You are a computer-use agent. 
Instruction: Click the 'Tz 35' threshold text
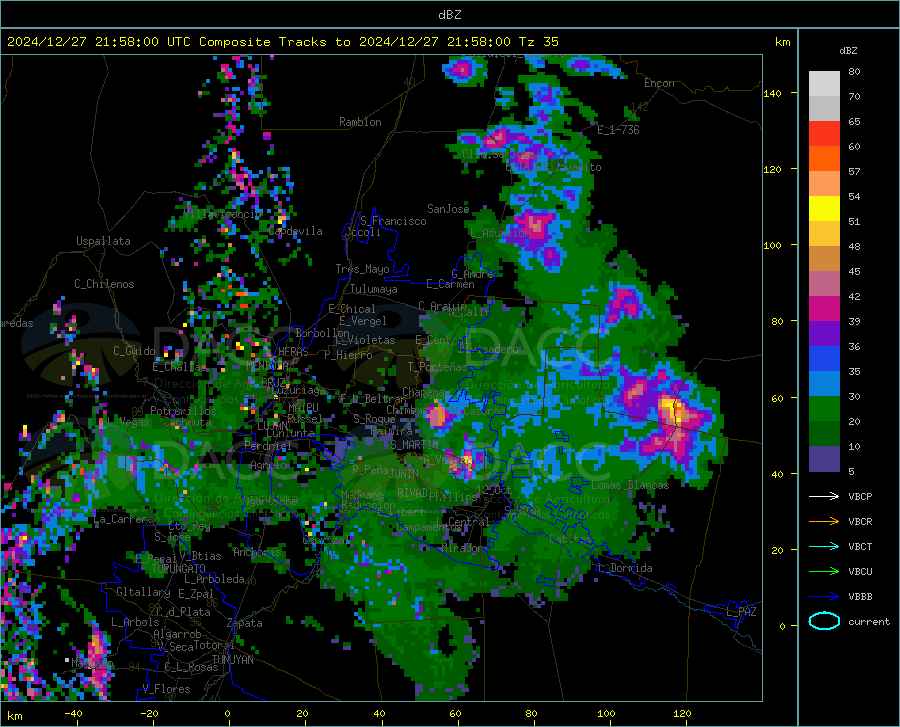click(538, 42)
